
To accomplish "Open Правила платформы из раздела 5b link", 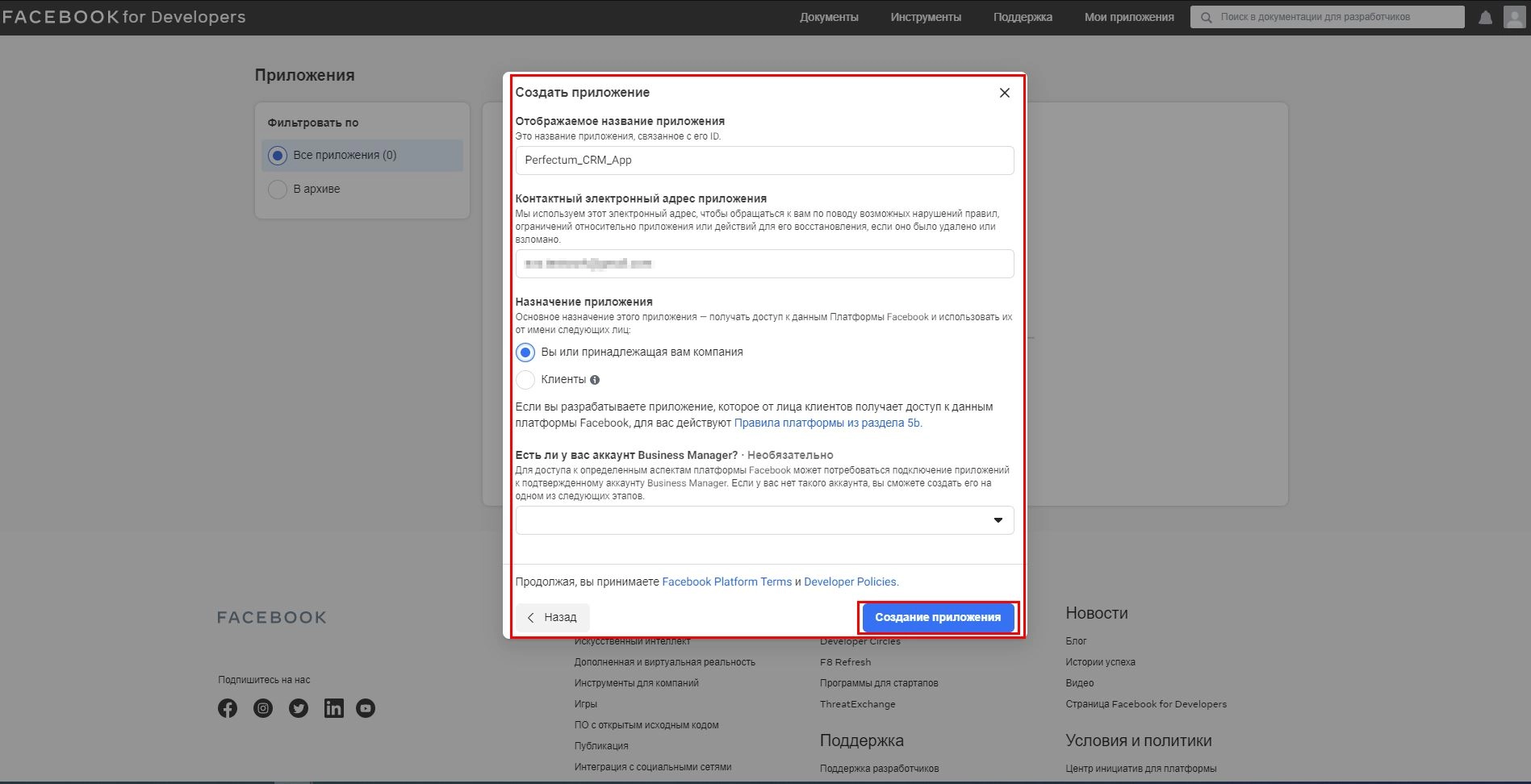I will click(827, 423).
